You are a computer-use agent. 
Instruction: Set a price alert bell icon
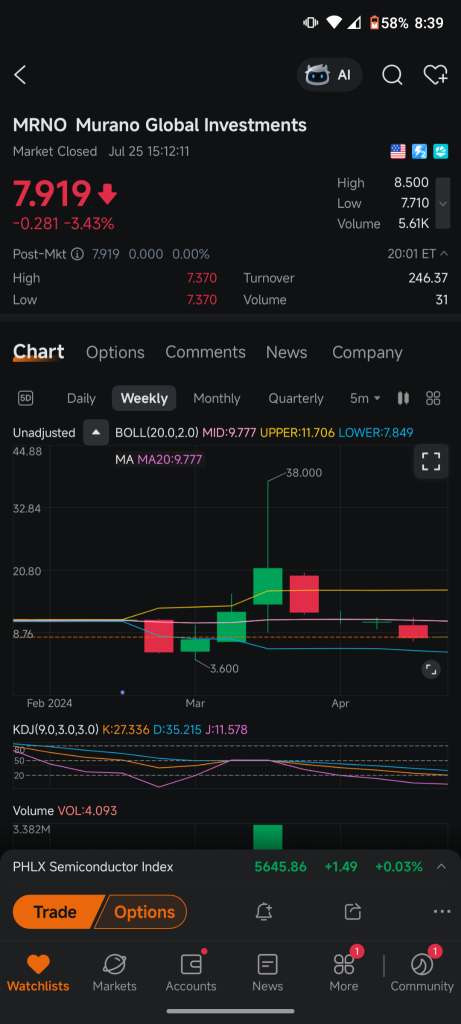[264, 912]
